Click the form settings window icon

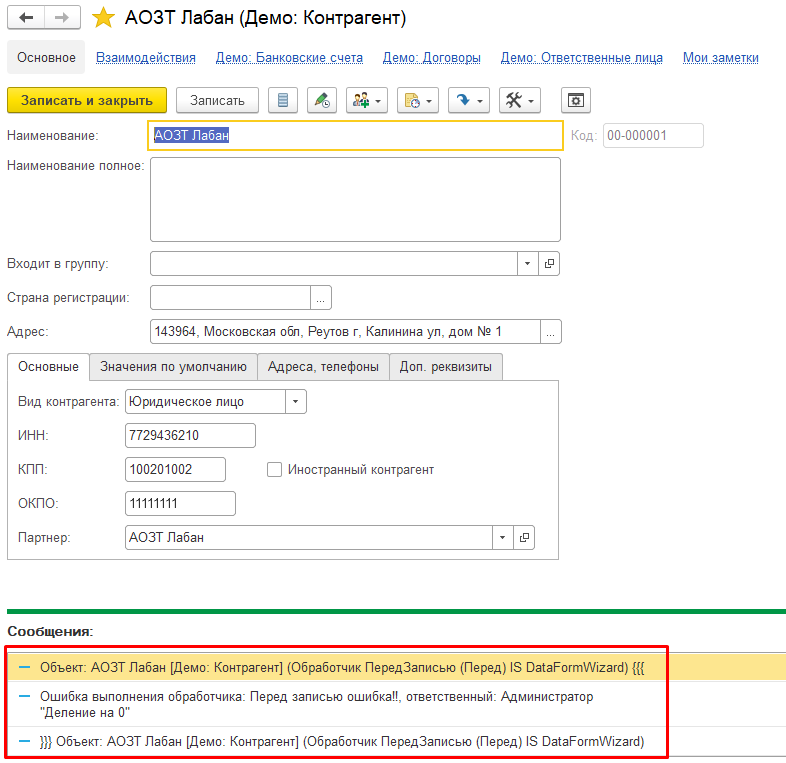(x=575, y=100)
